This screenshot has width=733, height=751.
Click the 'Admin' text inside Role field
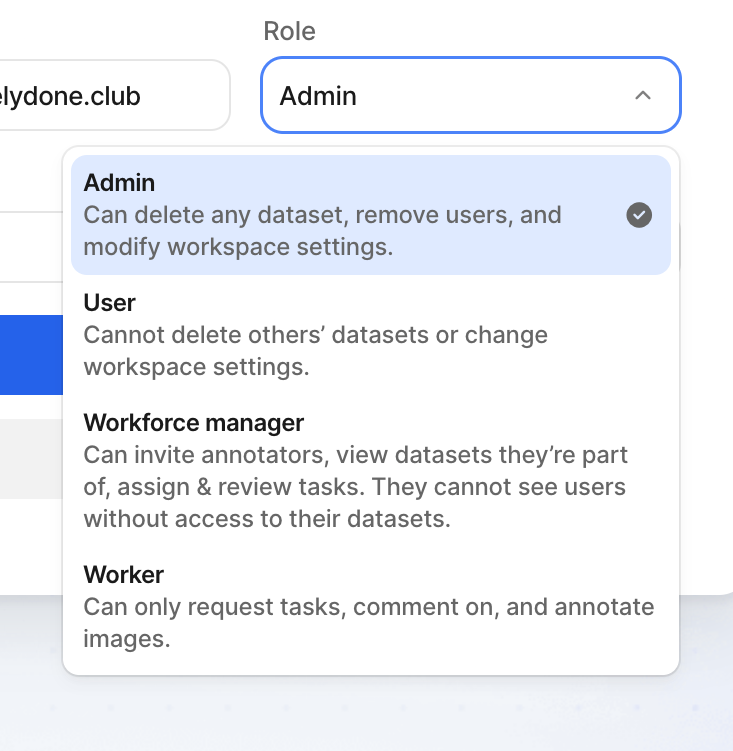[x=318, y=96]
